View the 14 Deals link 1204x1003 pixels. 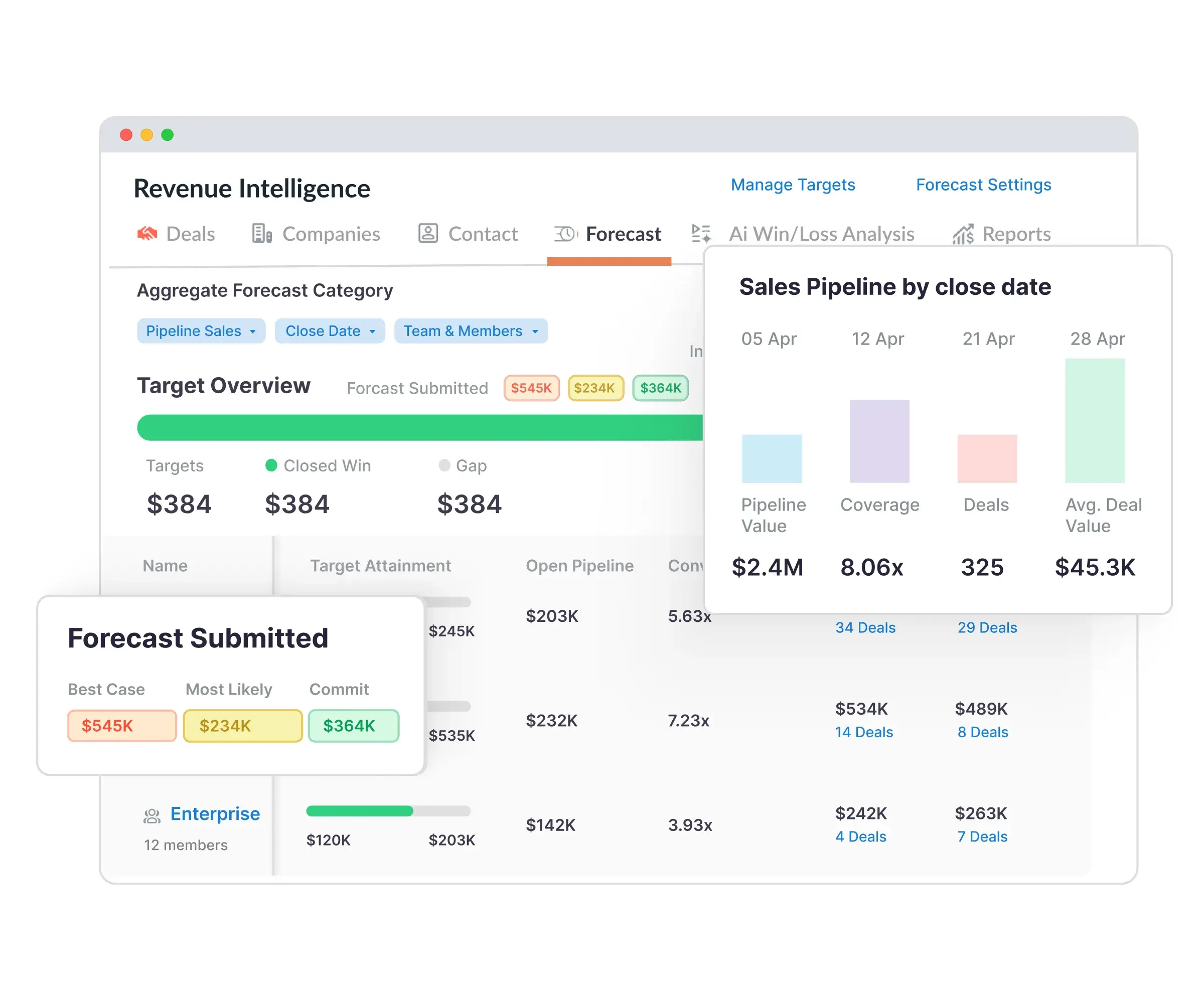864,732
